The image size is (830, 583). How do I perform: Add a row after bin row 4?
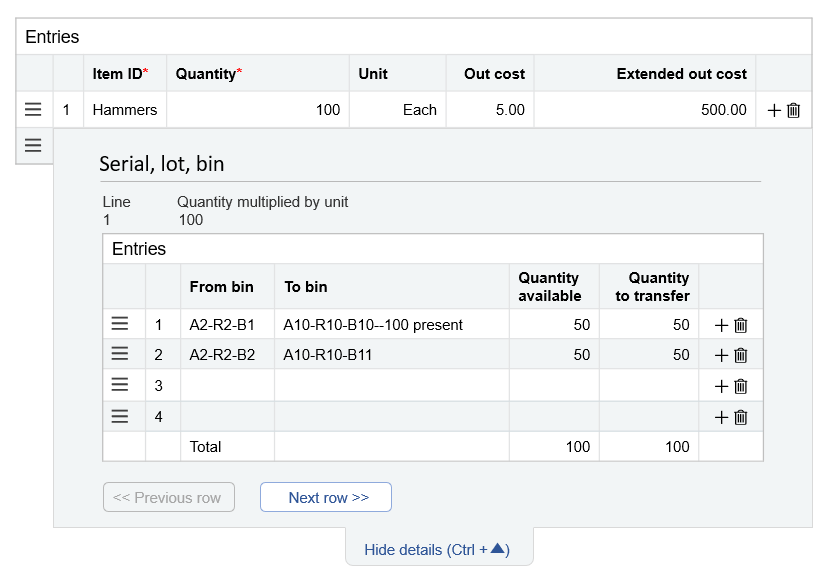721,418
